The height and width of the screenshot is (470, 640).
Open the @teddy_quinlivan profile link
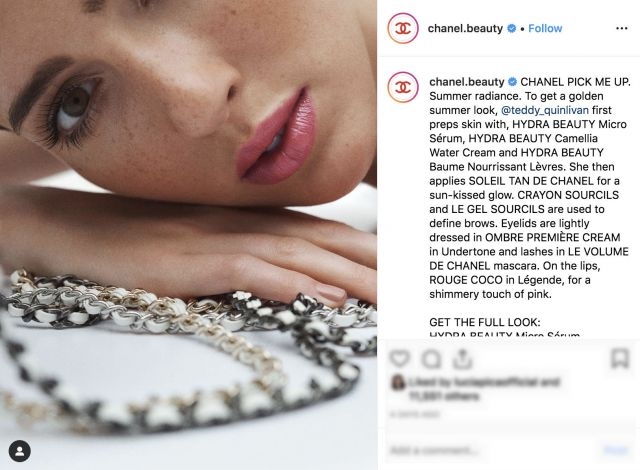[544, 110]
